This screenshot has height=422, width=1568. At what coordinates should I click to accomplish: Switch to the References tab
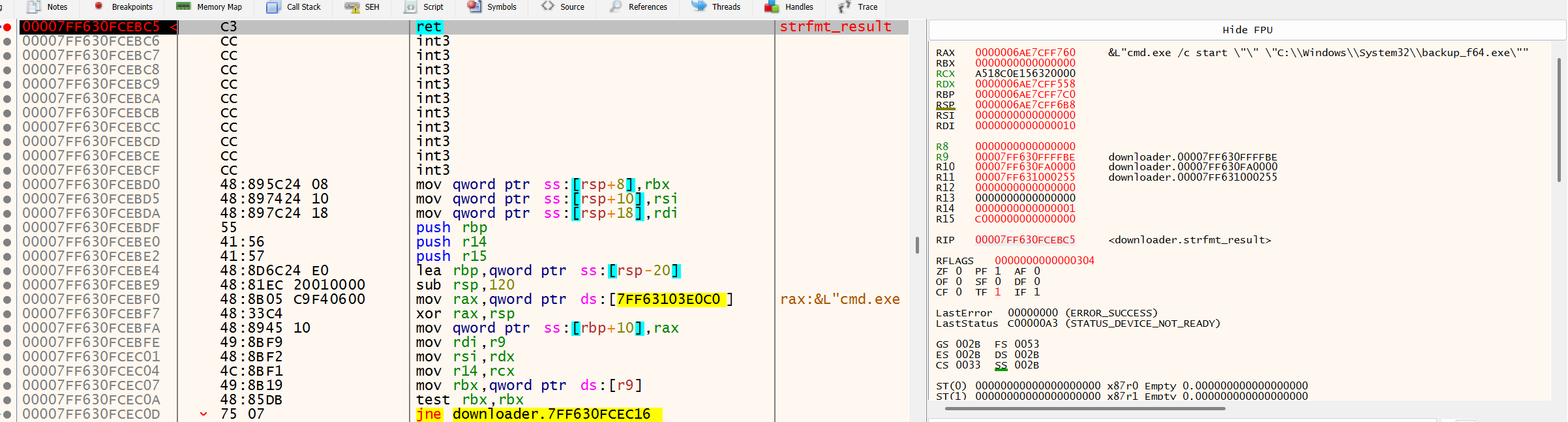pyautogui.click(x=639, y=7)
